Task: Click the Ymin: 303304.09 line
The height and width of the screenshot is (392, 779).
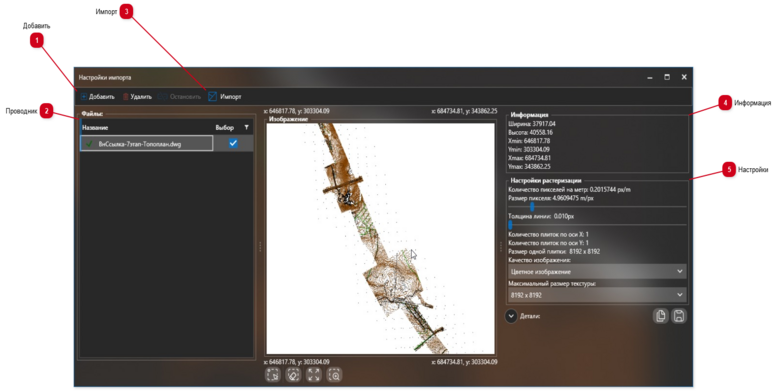Action: point(529,150)
